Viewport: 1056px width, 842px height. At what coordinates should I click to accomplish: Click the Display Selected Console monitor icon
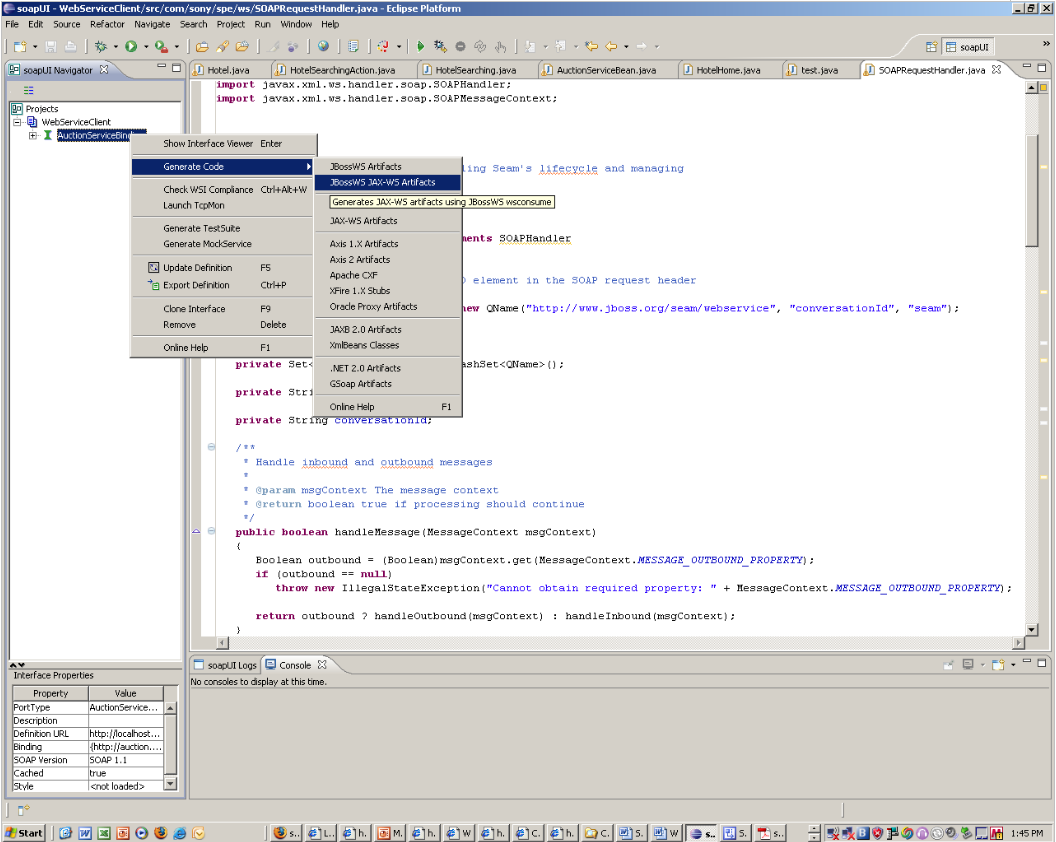pos(968,664)
